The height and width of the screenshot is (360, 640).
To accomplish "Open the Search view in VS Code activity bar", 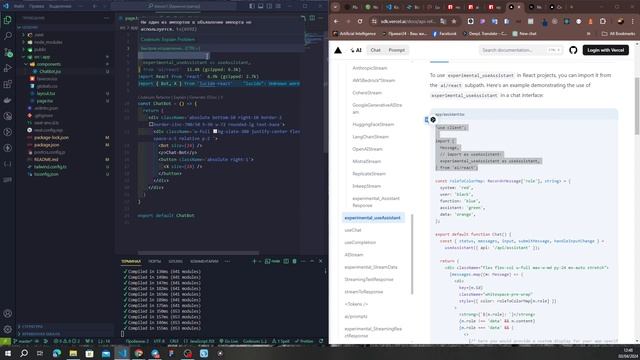I will point(7,36).
